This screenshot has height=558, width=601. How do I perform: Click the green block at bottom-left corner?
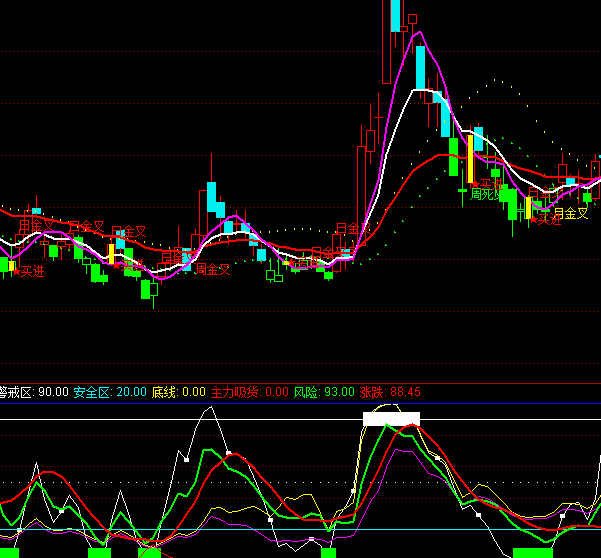coord(9,552)
